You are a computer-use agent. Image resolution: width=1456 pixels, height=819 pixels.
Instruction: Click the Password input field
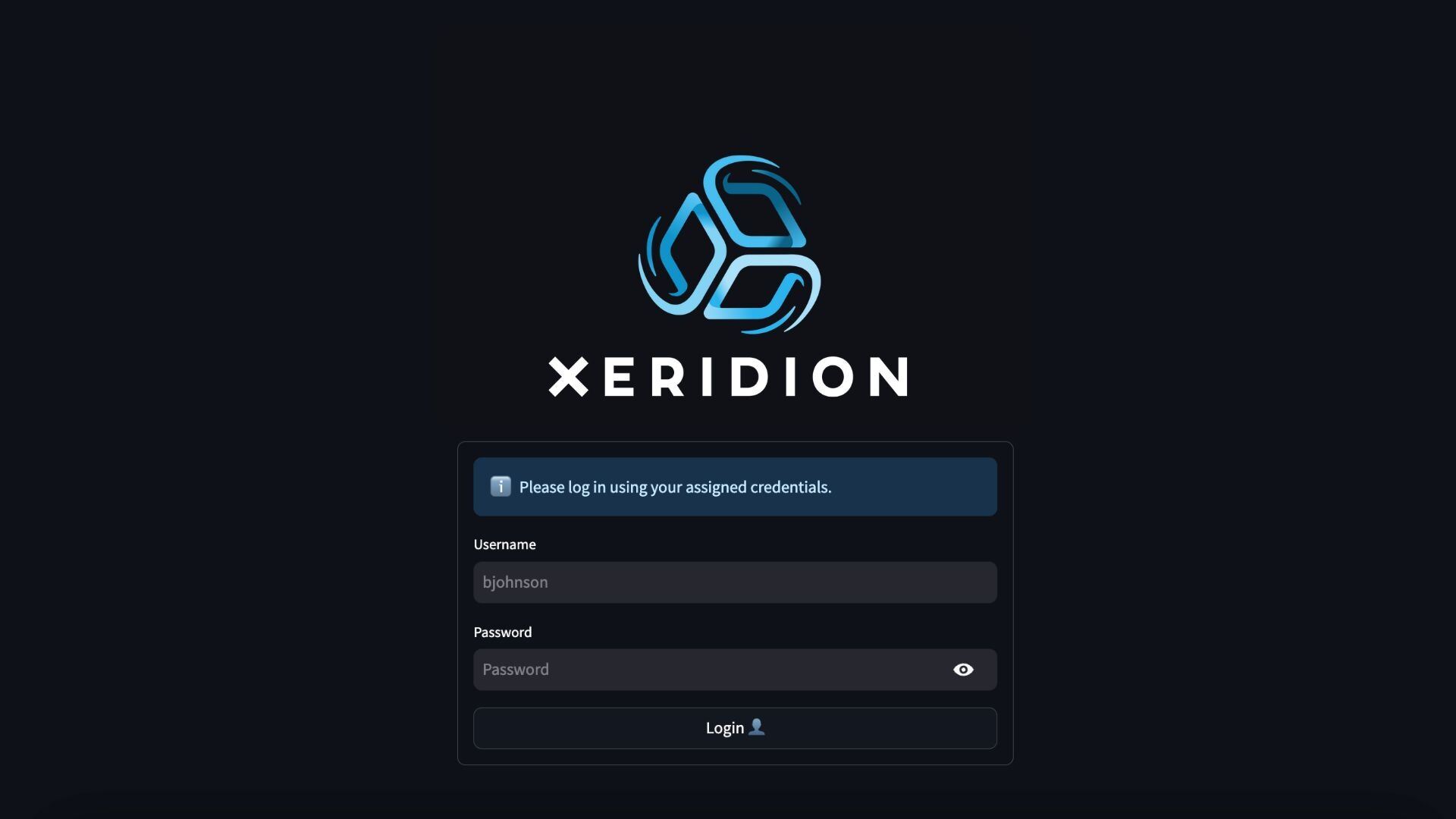coord(735,669)
